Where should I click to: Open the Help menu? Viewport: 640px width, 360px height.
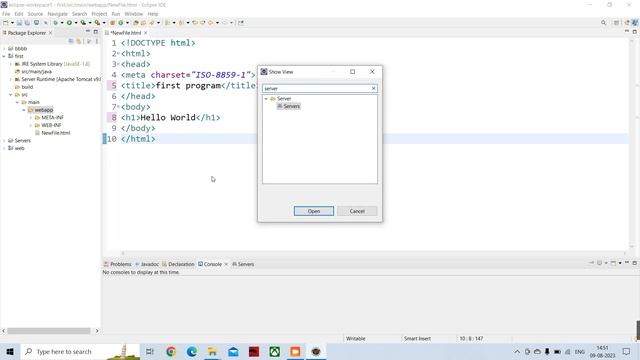click(153, 14)
